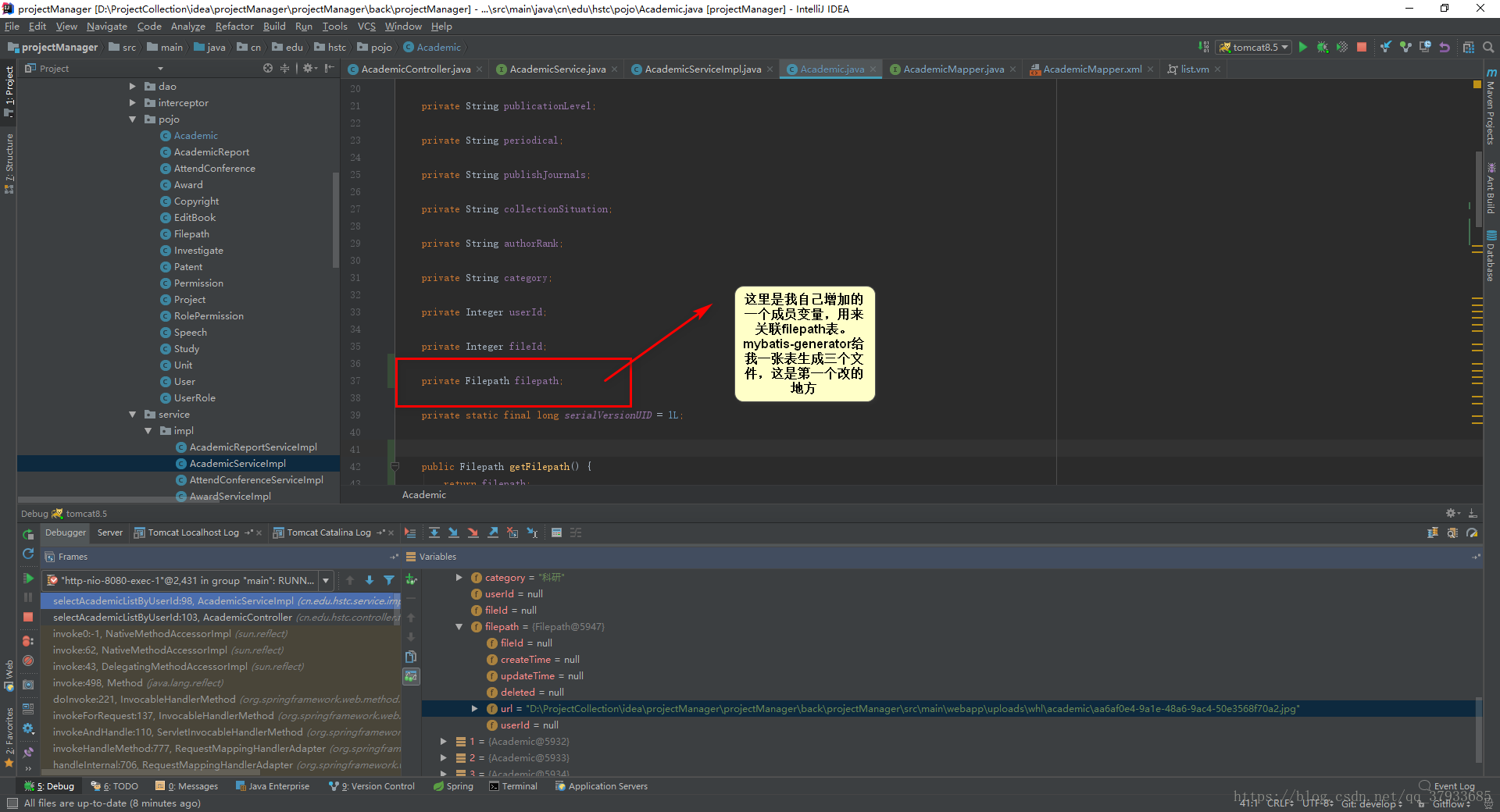
Task: Toggle the Structure side panel
Action: (9, 163)
